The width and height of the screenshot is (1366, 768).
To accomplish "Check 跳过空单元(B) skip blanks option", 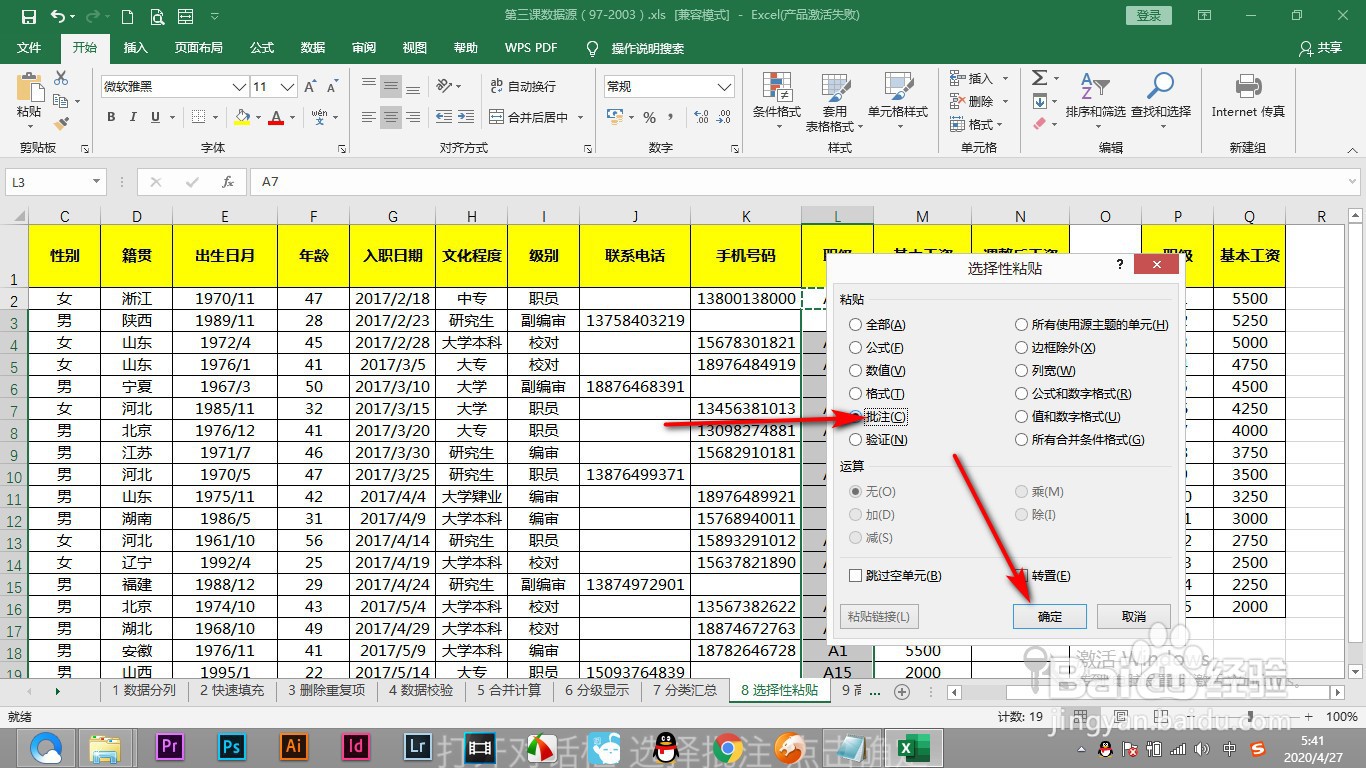I will coord(856,575).
